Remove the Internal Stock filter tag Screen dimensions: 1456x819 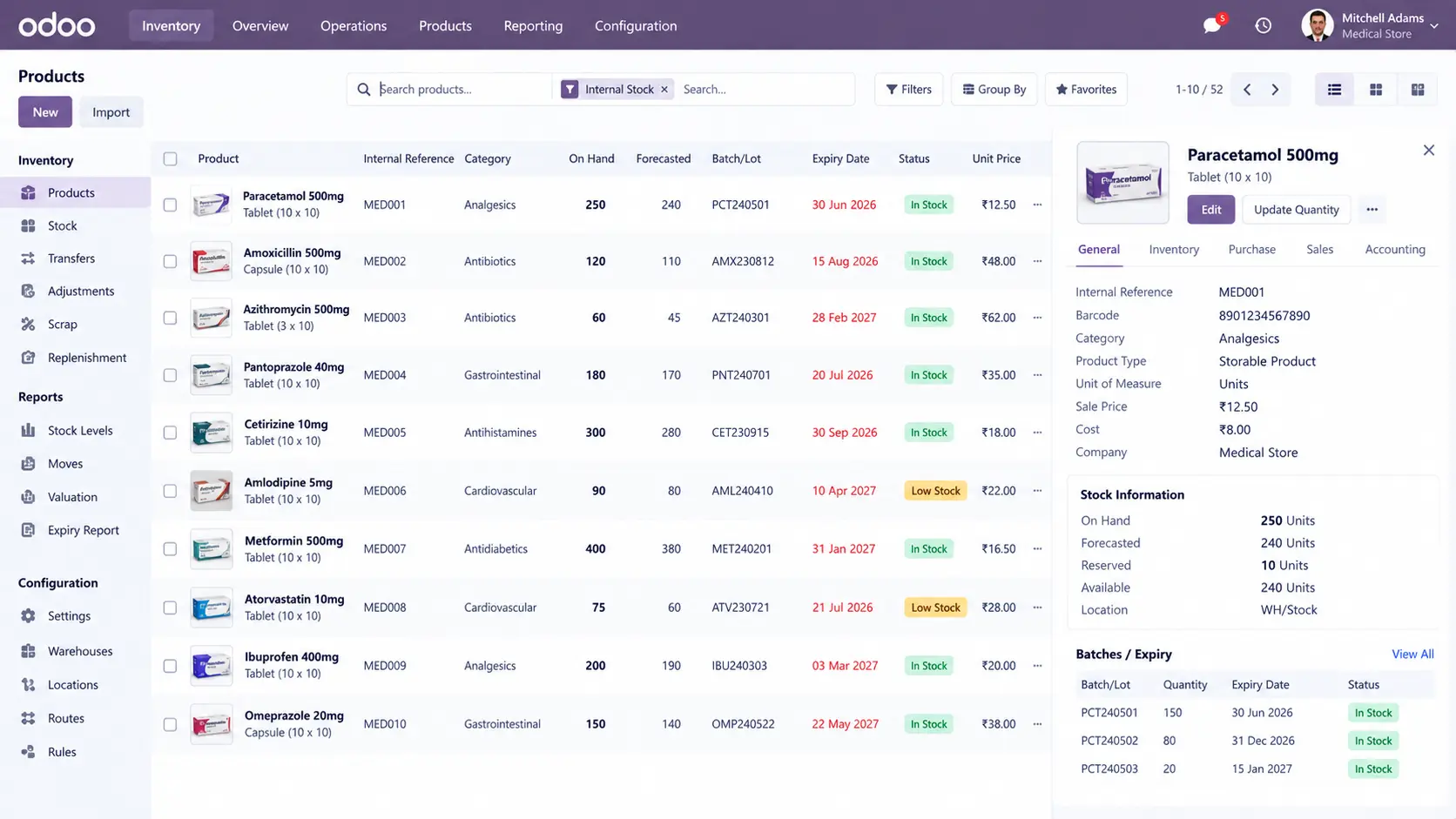pyautogui.click(x=664, y=89)
